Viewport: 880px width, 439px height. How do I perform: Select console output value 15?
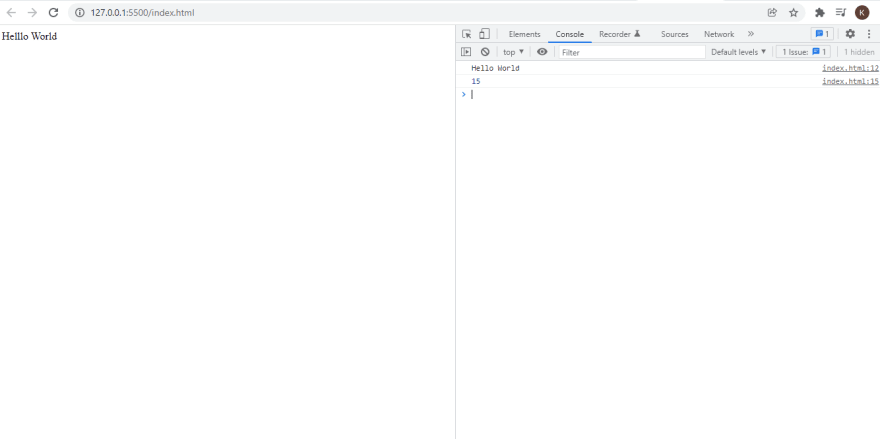point(476,81)
